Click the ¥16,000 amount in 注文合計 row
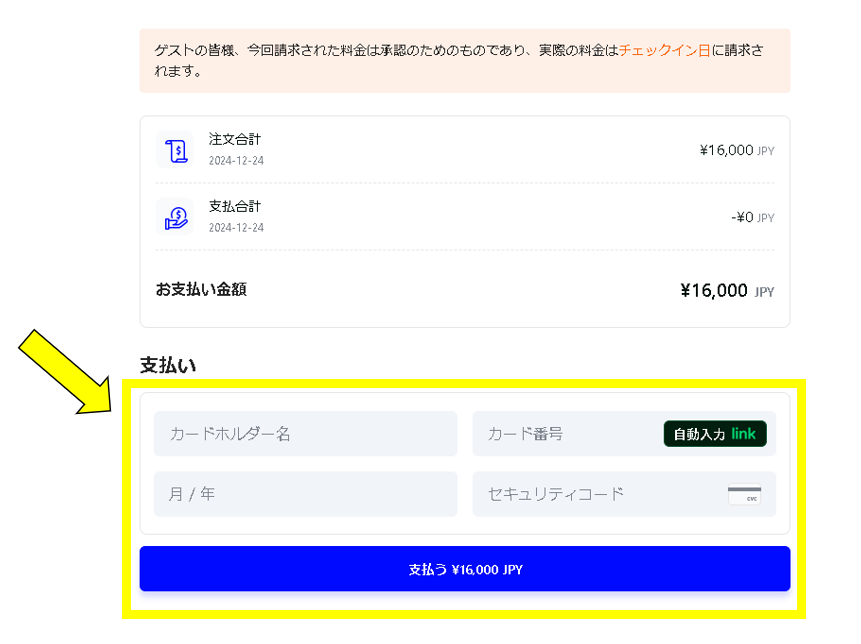The width and height of the screenshot is (861, 644). coord(726,150)
